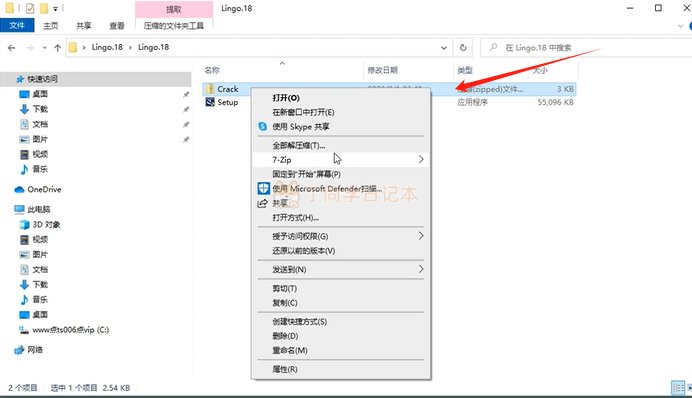Screen dimensions: 692x398
Task: Click the Microsoft Defender shield icon
Action: click(x=263, y=188)
